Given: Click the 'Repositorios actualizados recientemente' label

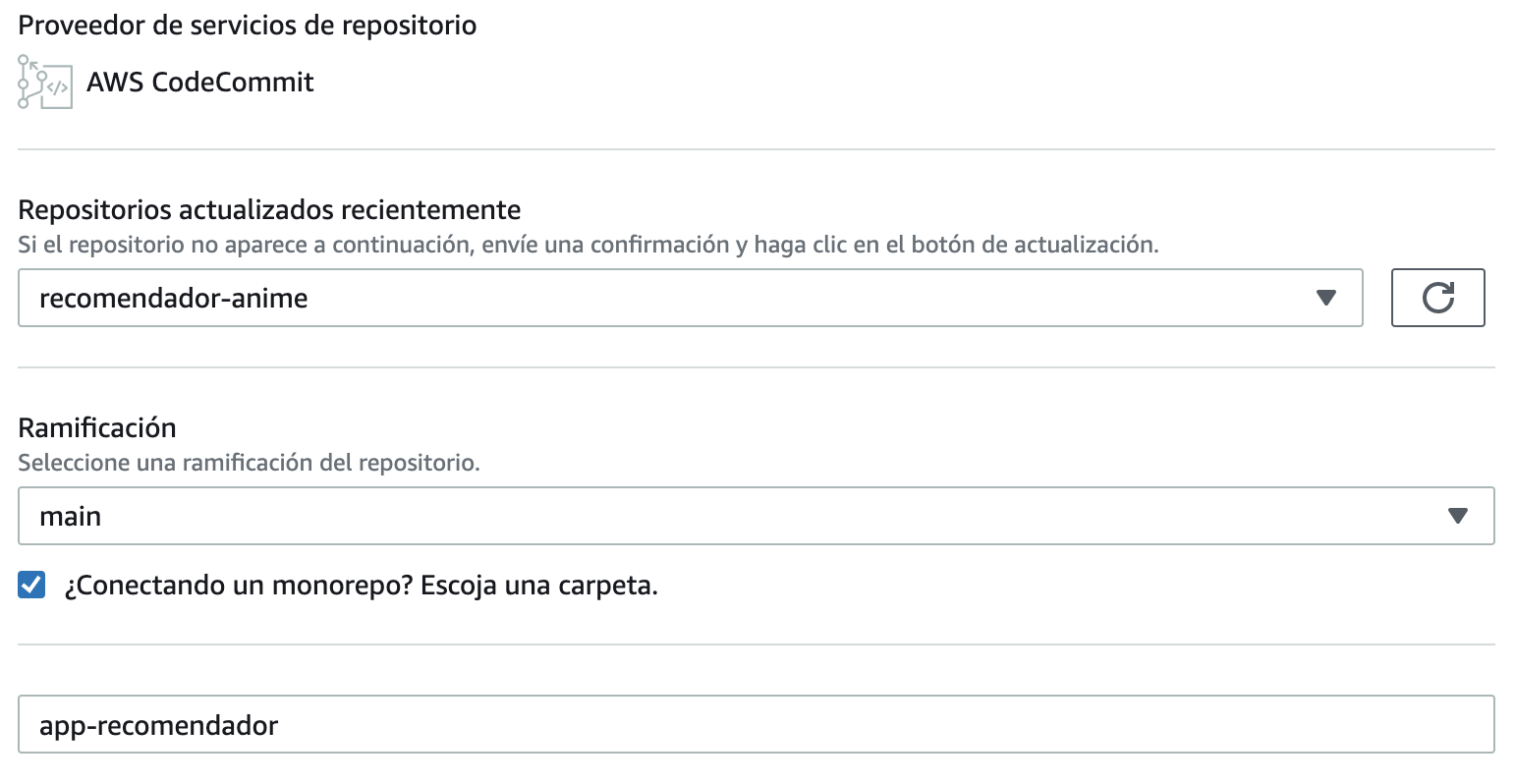Looking at the screenshot, I should pyautogui.click(x=269, y=210).
